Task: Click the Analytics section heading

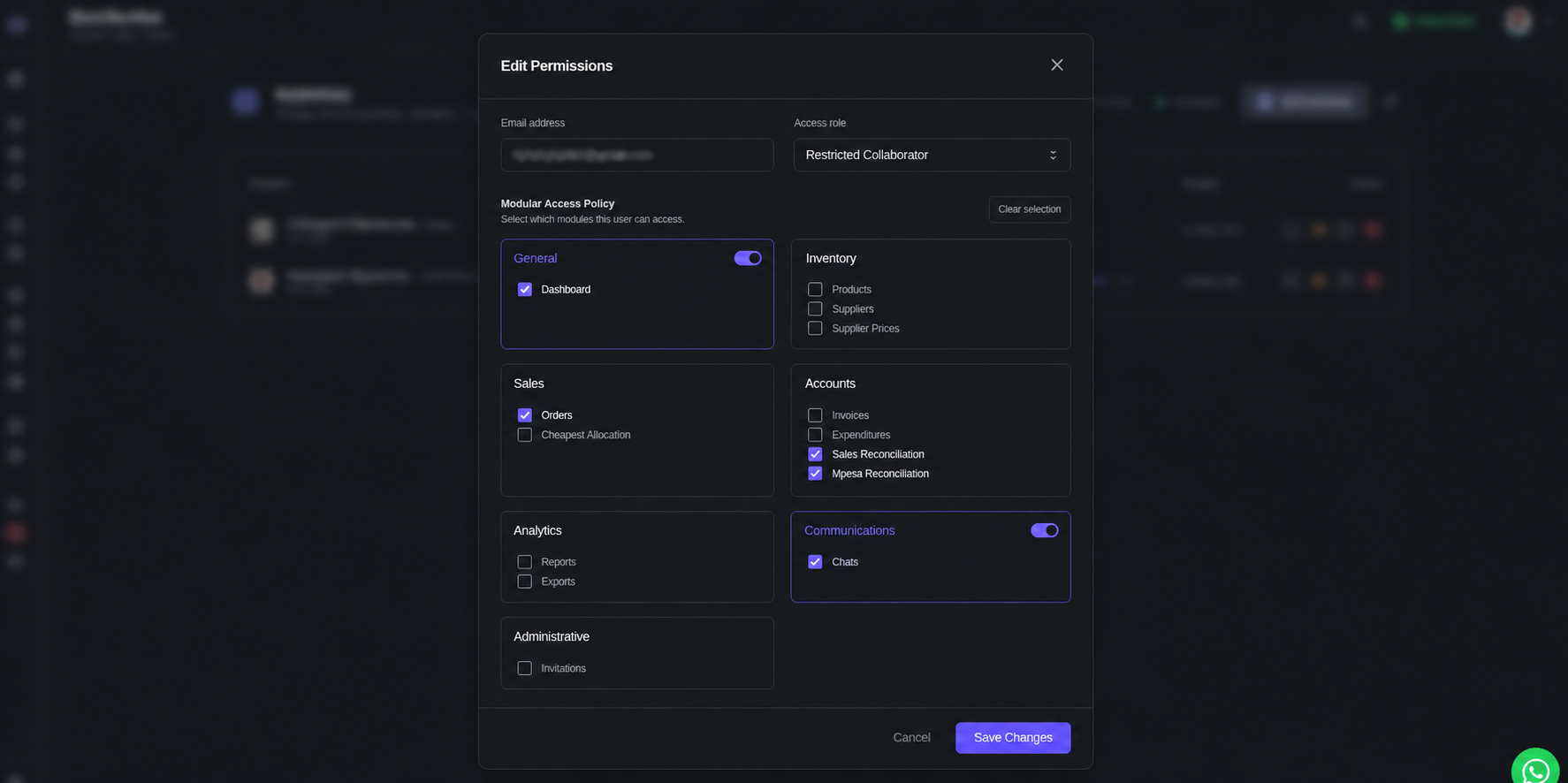Action: [537, 530]
